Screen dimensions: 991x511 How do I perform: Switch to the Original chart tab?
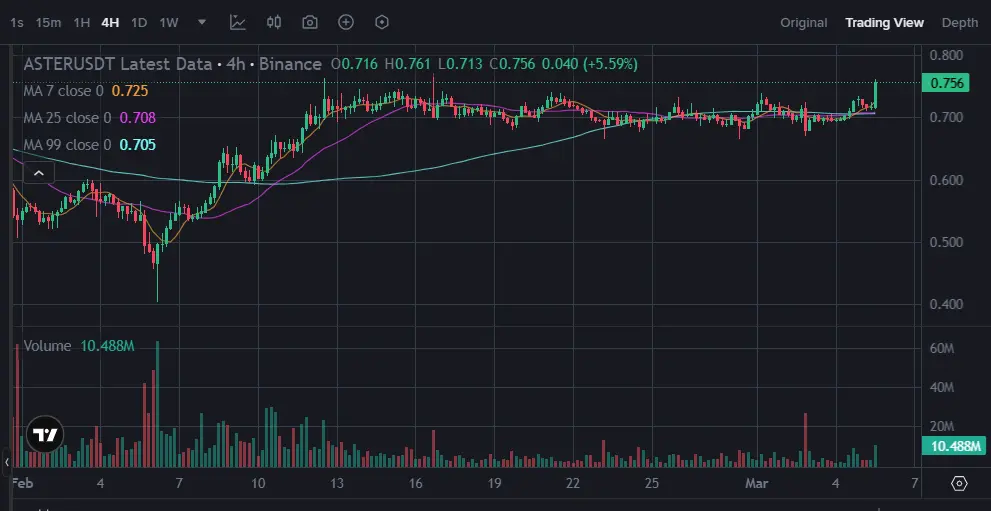(x=803, y=23)
